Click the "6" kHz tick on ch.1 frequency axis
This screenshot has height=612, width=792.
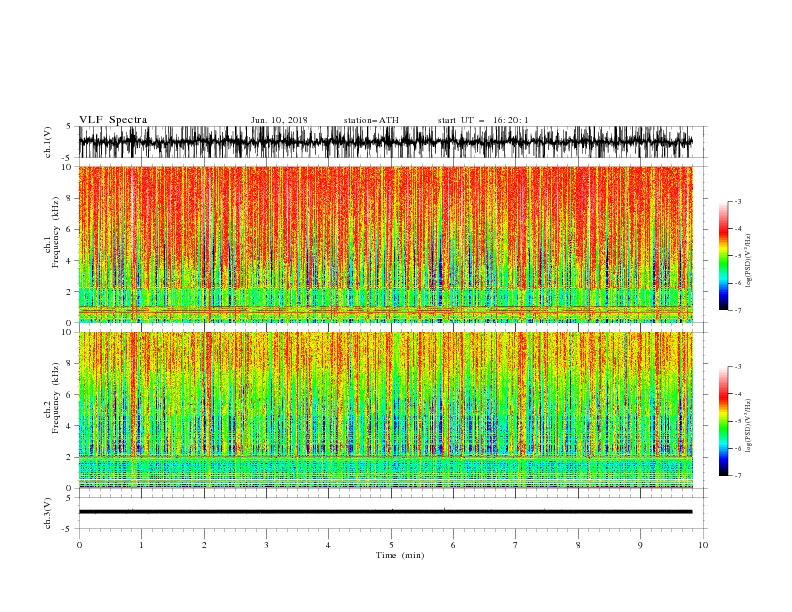[69, 229]
